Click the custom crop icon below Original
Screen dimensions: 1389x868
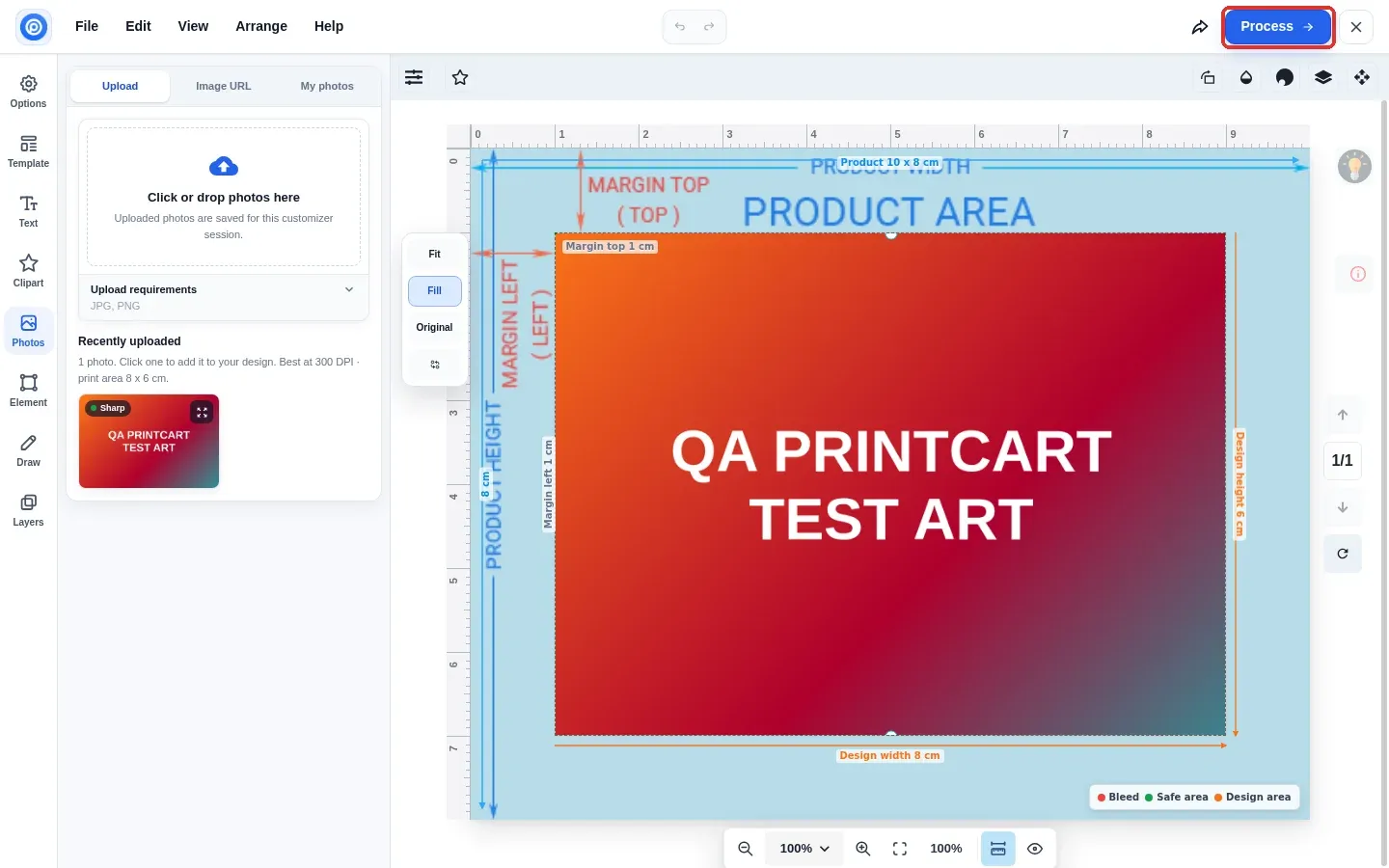435,365
